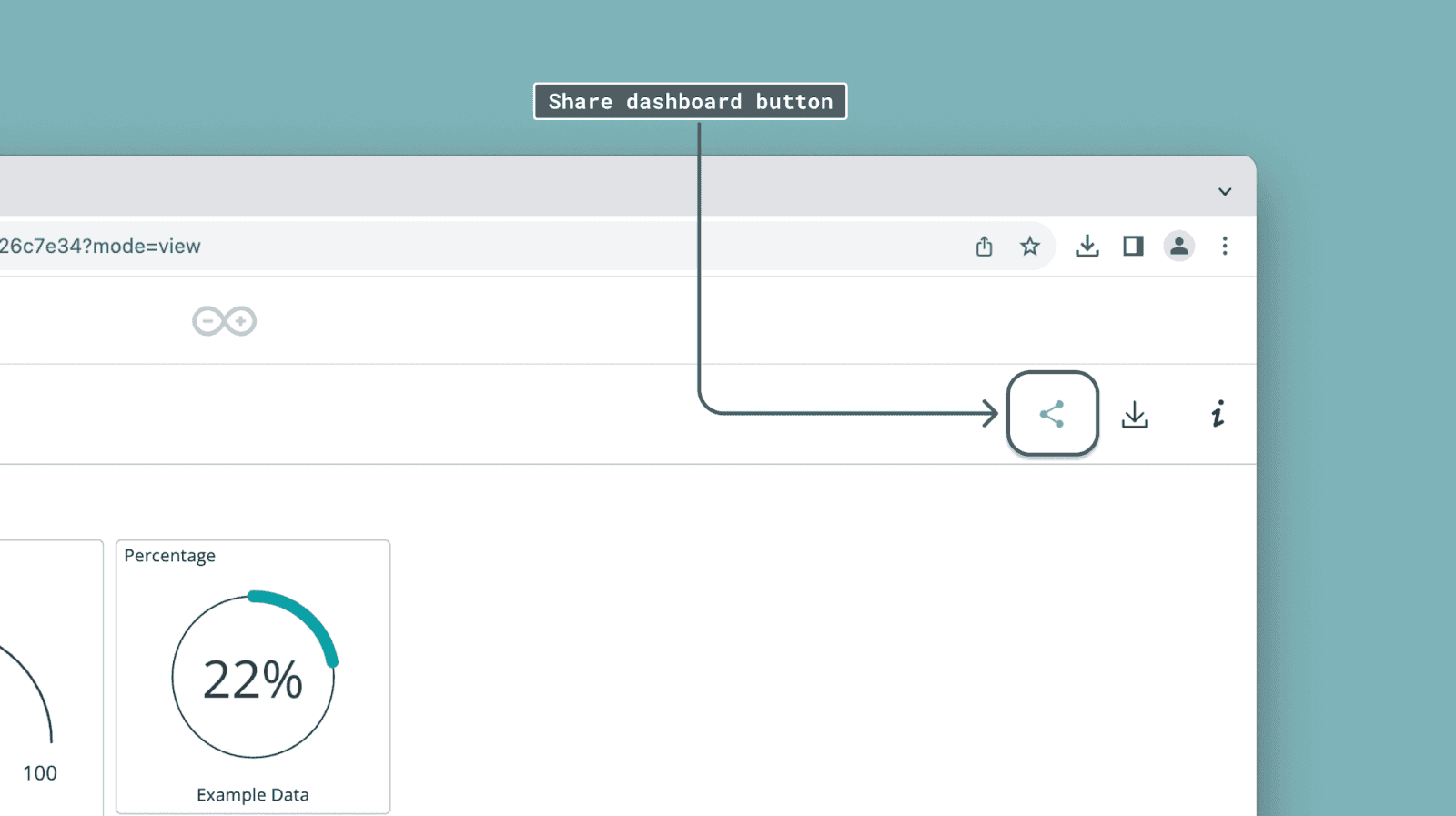Open the user profile avatar

pyautogui.click(x=1178, y=247)
